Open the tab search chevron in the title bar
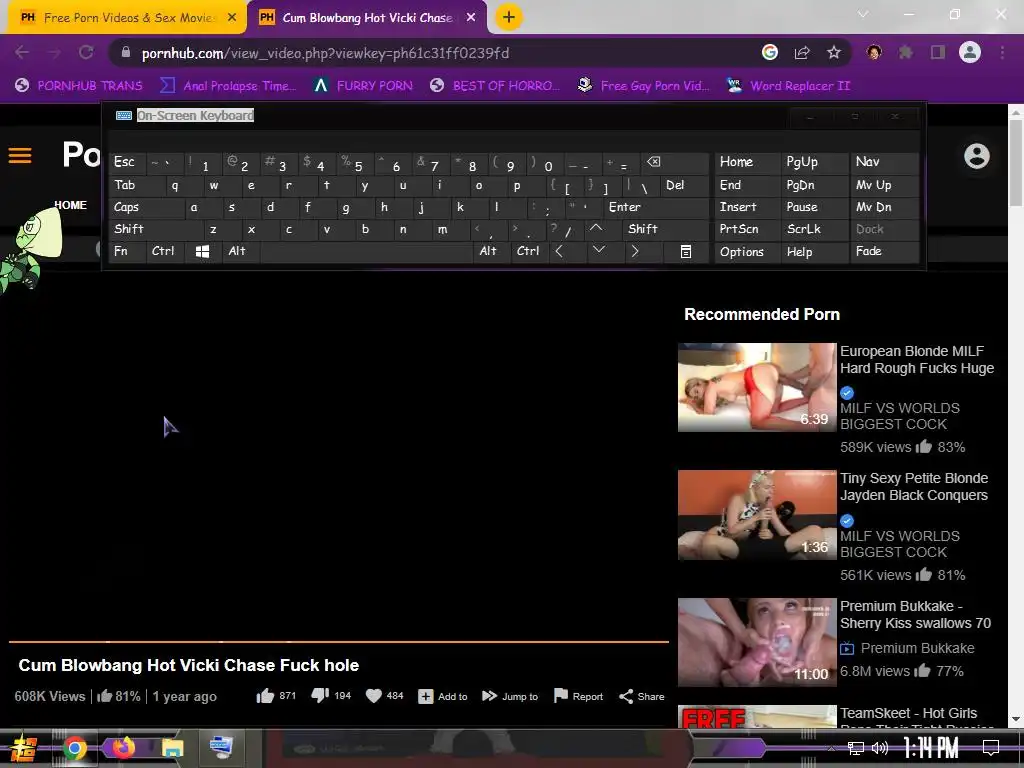Viewport: 1024px width, 768px height. pyautogui.click(x=863, y=14)
